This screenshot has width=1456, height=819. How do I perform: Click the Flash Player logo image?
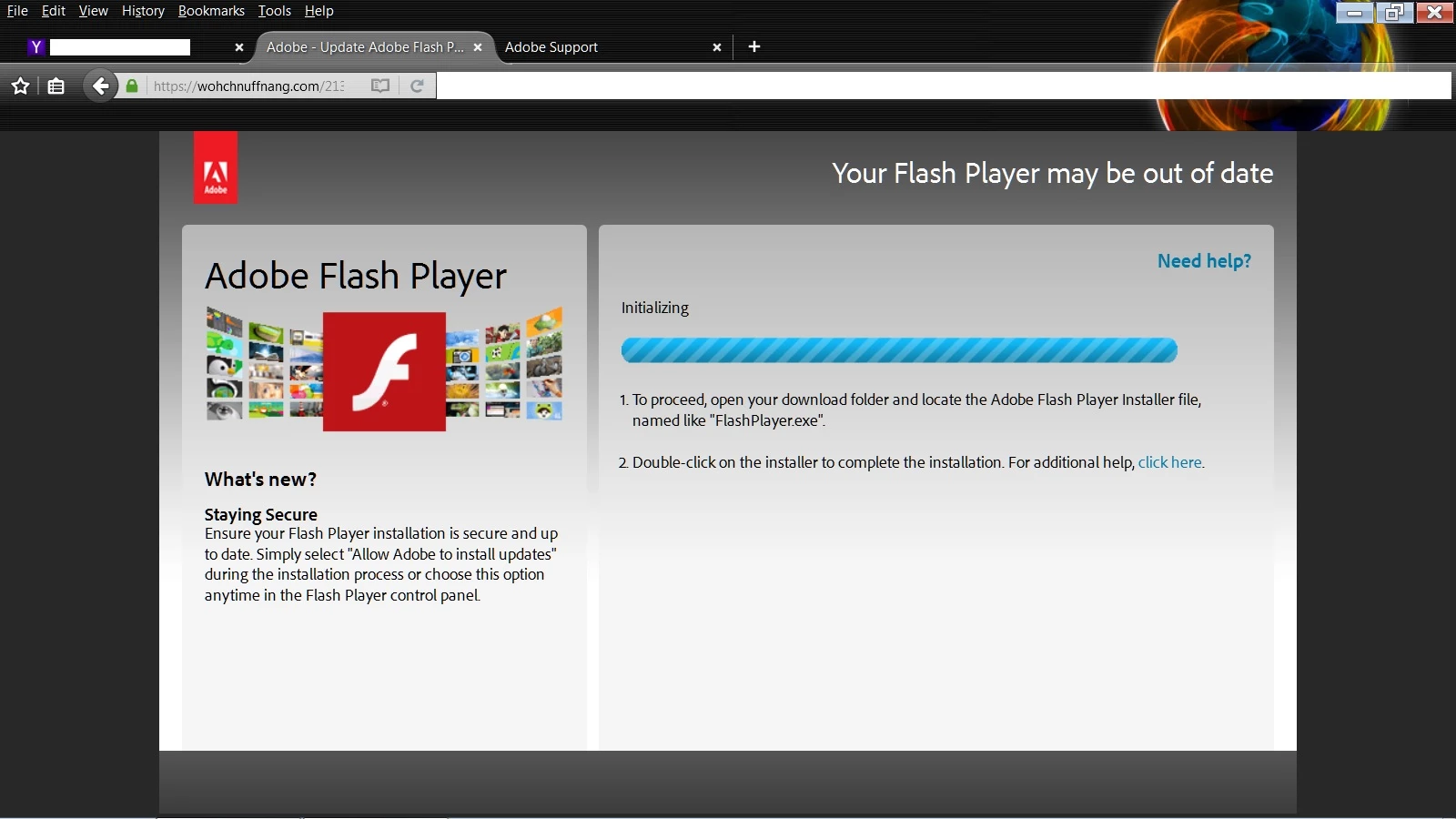(384, 371)
